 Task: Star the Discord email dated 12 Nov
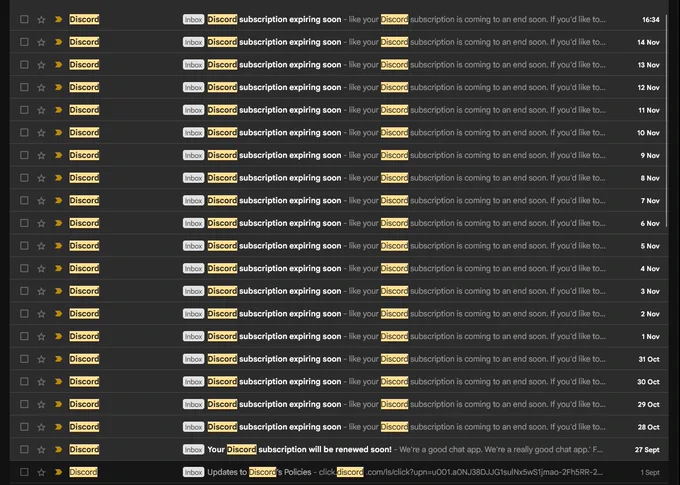click(x=41, y=87)
